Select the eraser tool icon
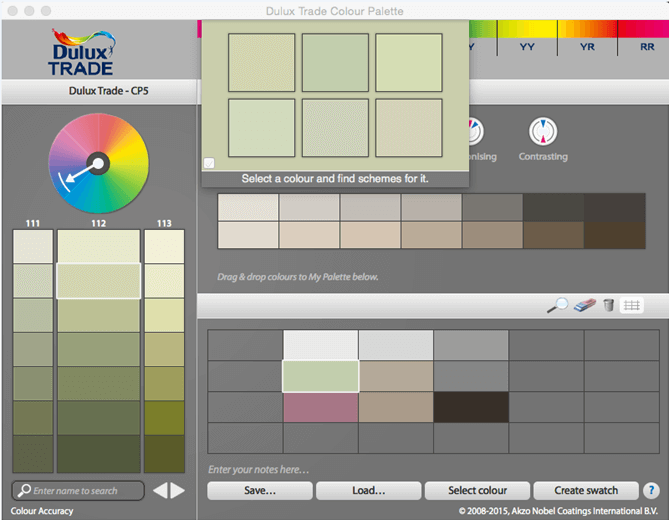This screenshot has width=669, height=520. (x=584, y=305)
